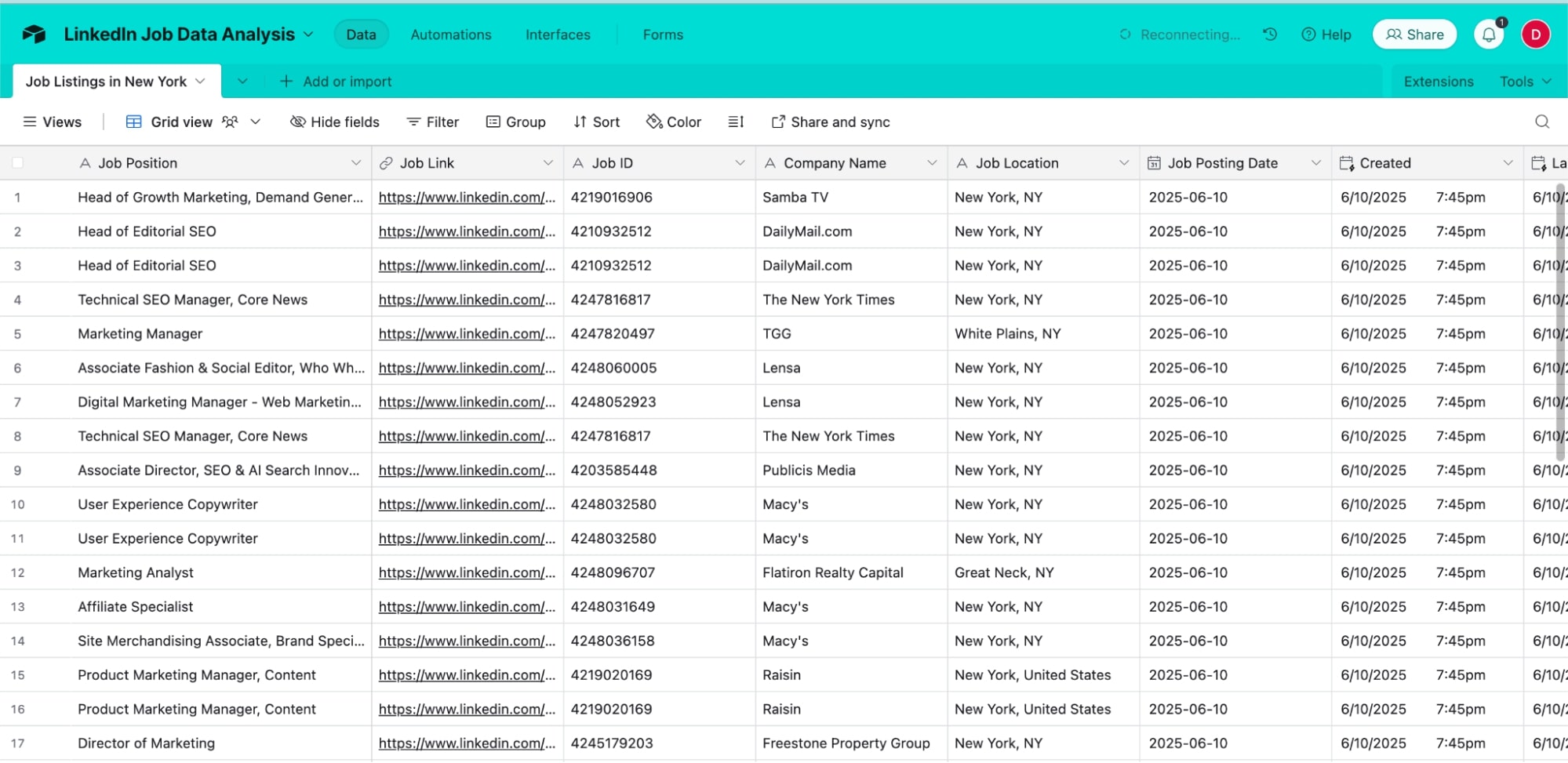Open LinkedIn link for TGG row
This screenshot has width=1568, height=763.
(x=467, y=334)
